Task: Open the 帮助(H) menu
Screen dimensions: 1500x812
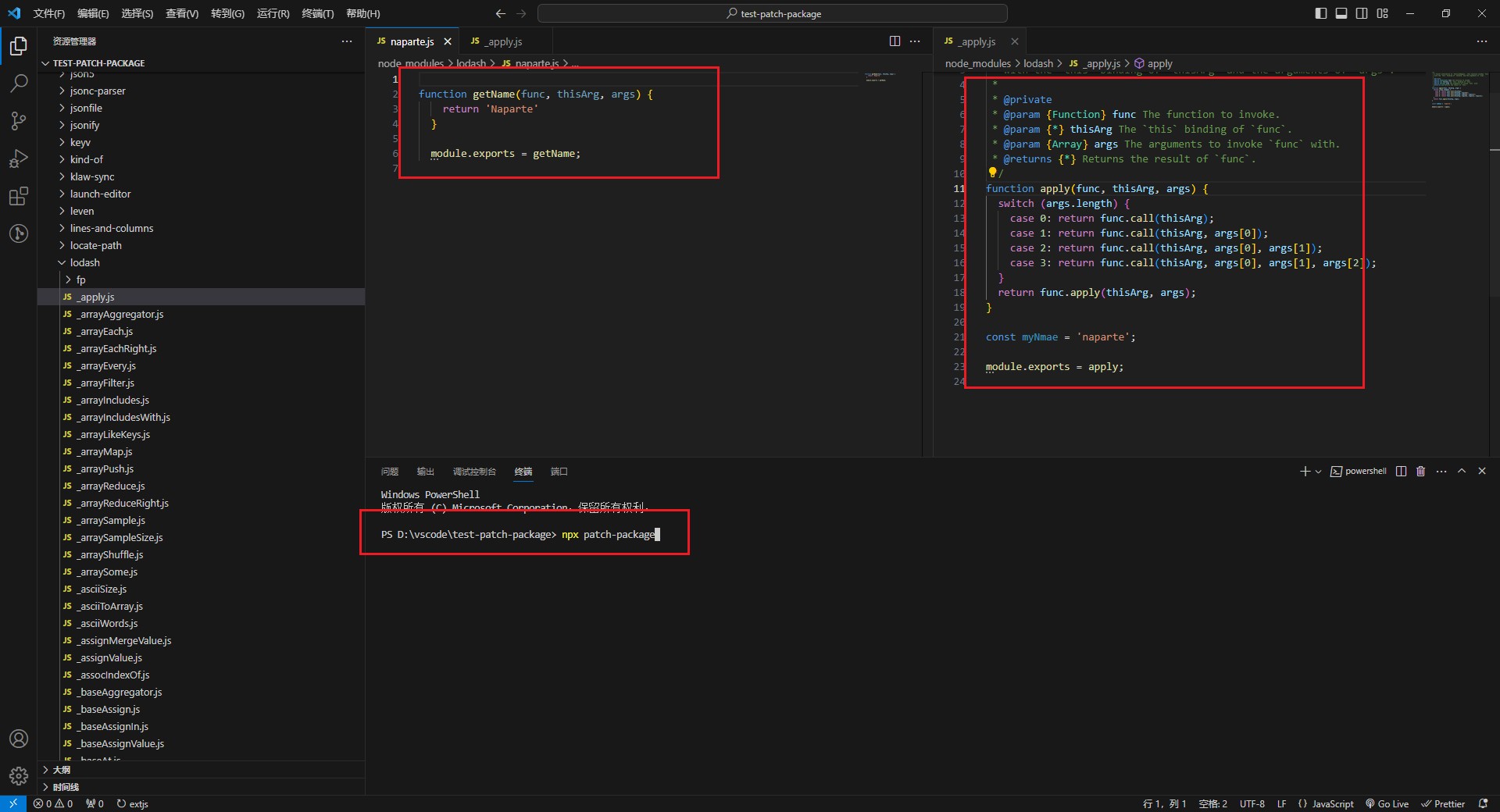Action: pos(363,13)
